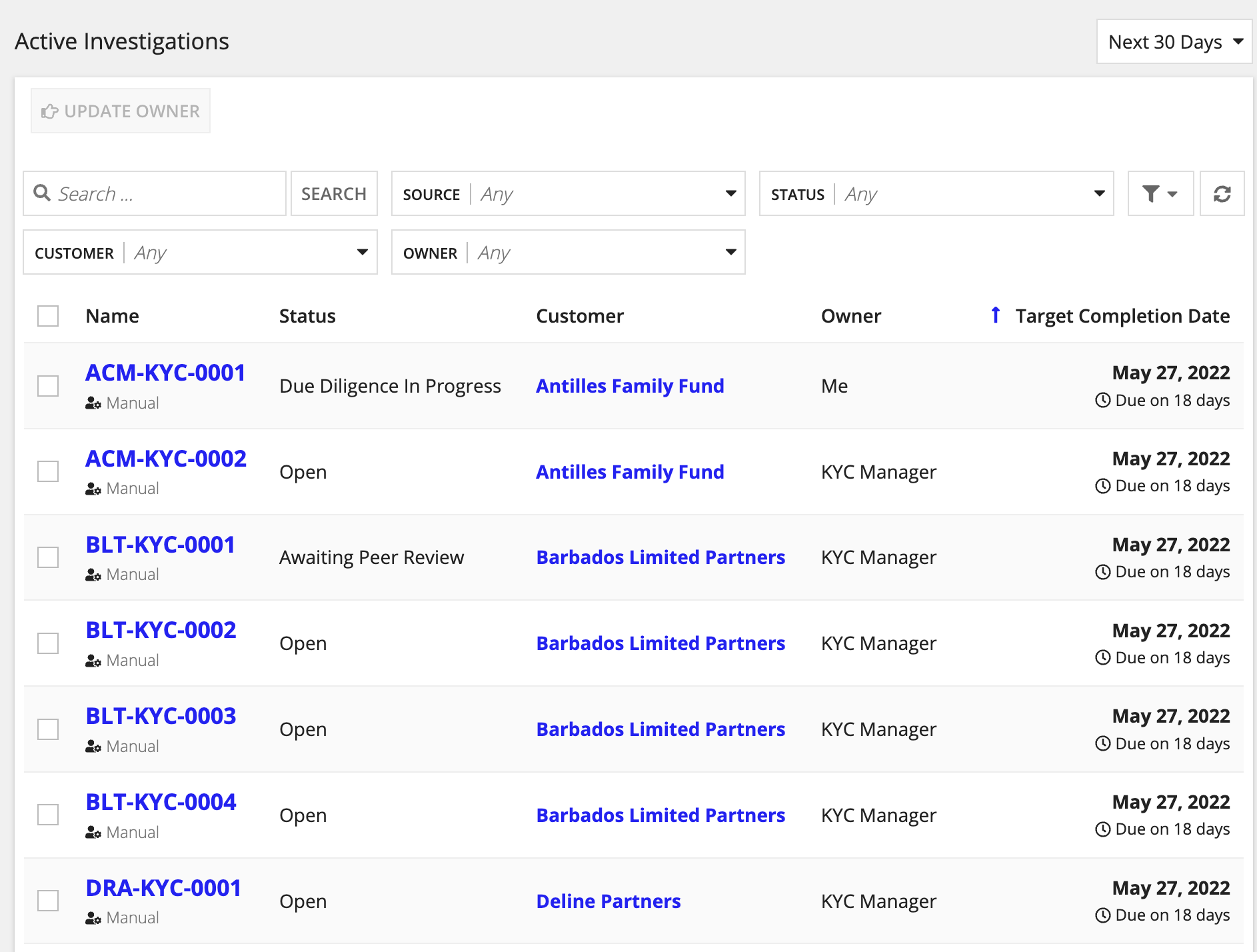The height and width of the screenshot is (952, 1257).
Task: Refresh the investigations list
Action: 1222,194
